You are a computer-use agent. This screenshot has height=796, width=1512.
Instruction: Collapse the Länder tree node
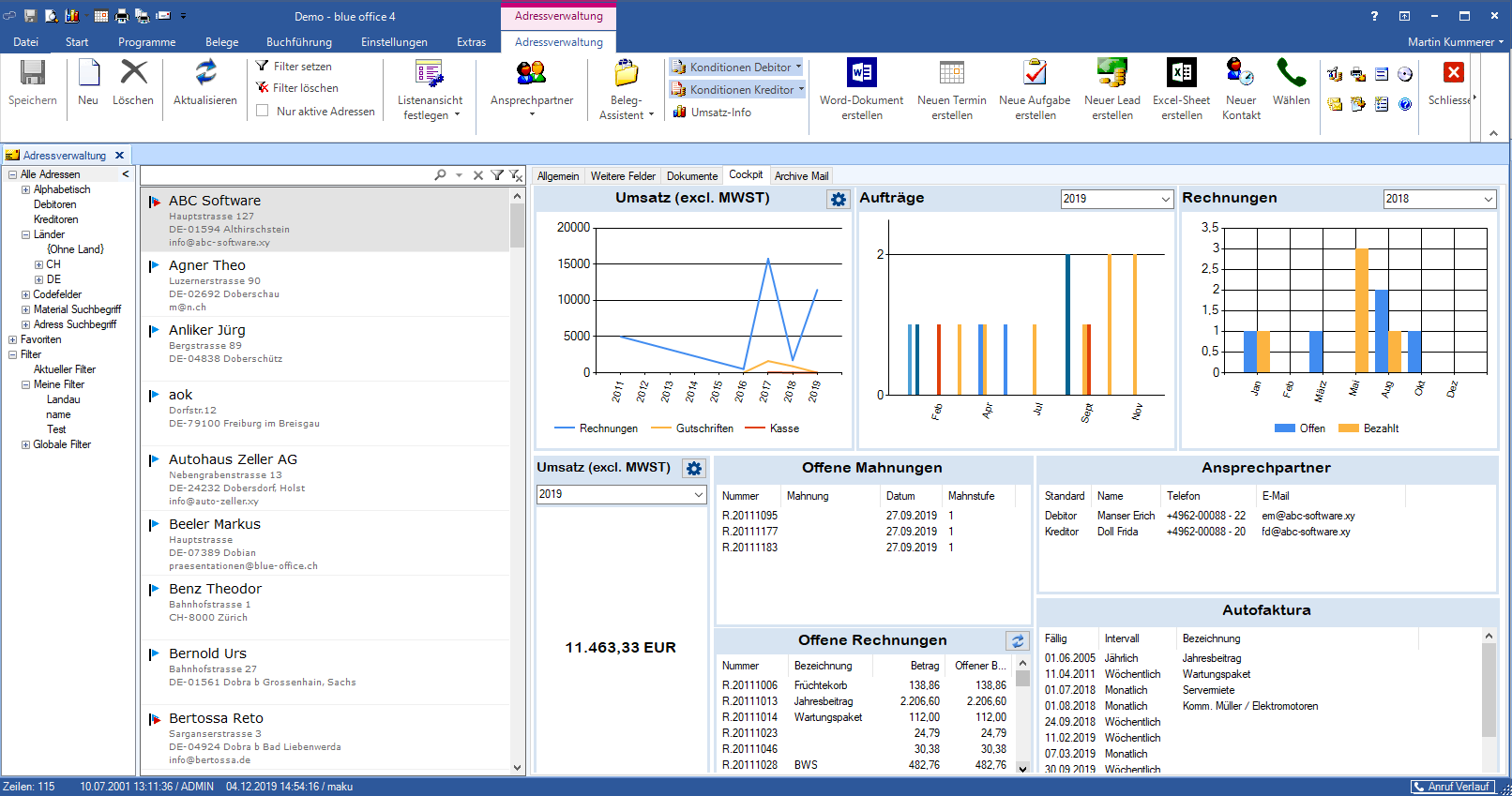coord(26,234)
